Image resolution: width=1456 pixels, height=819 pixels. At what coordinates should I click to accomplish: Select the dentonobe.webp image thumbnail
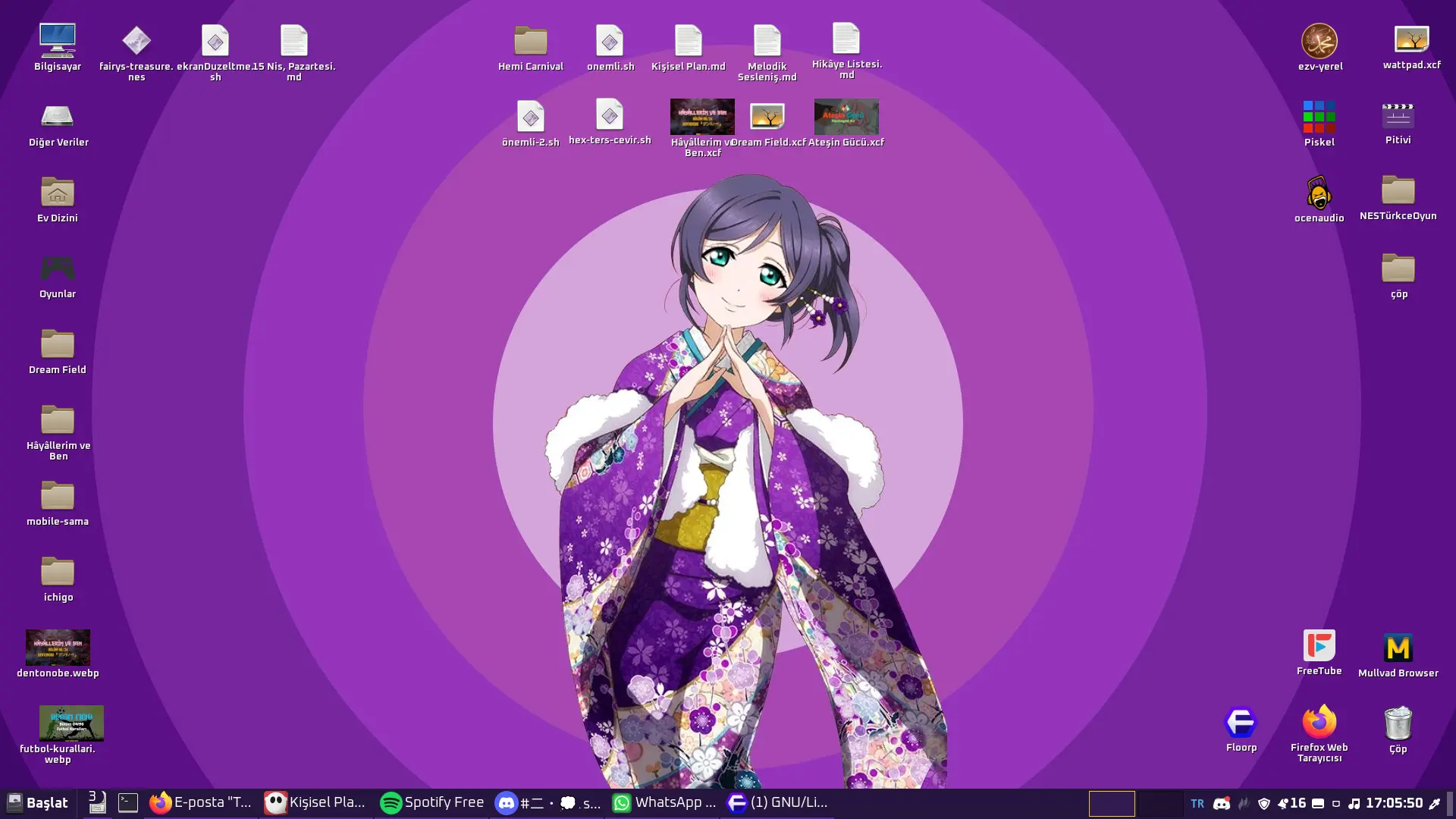[x=58, y=648]
